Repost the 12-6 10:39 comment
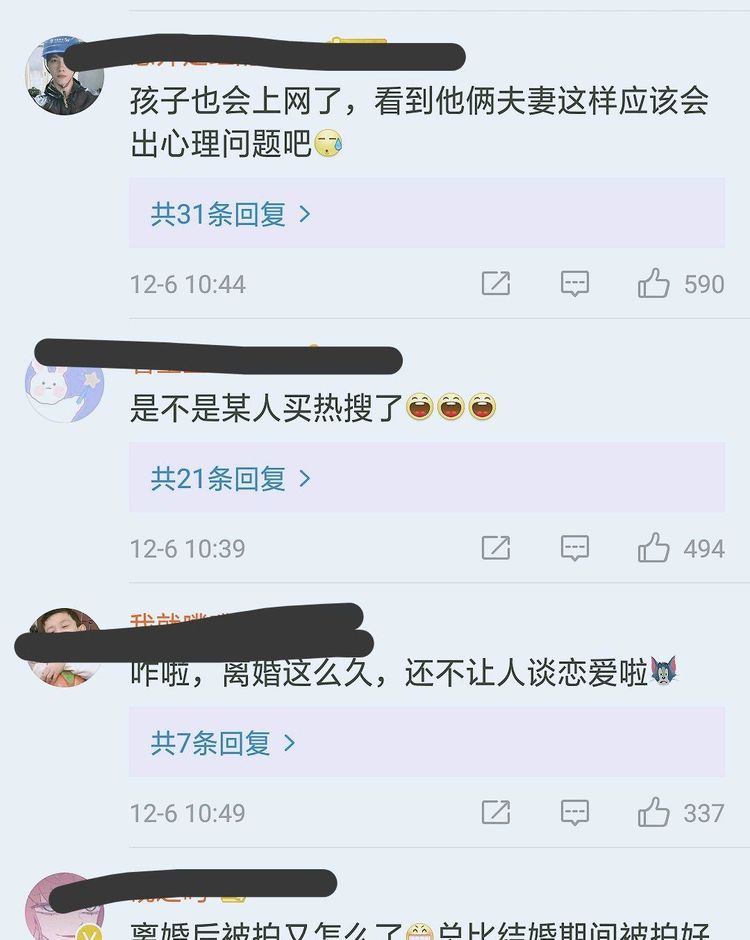750x940 pixels. [496, 548]
